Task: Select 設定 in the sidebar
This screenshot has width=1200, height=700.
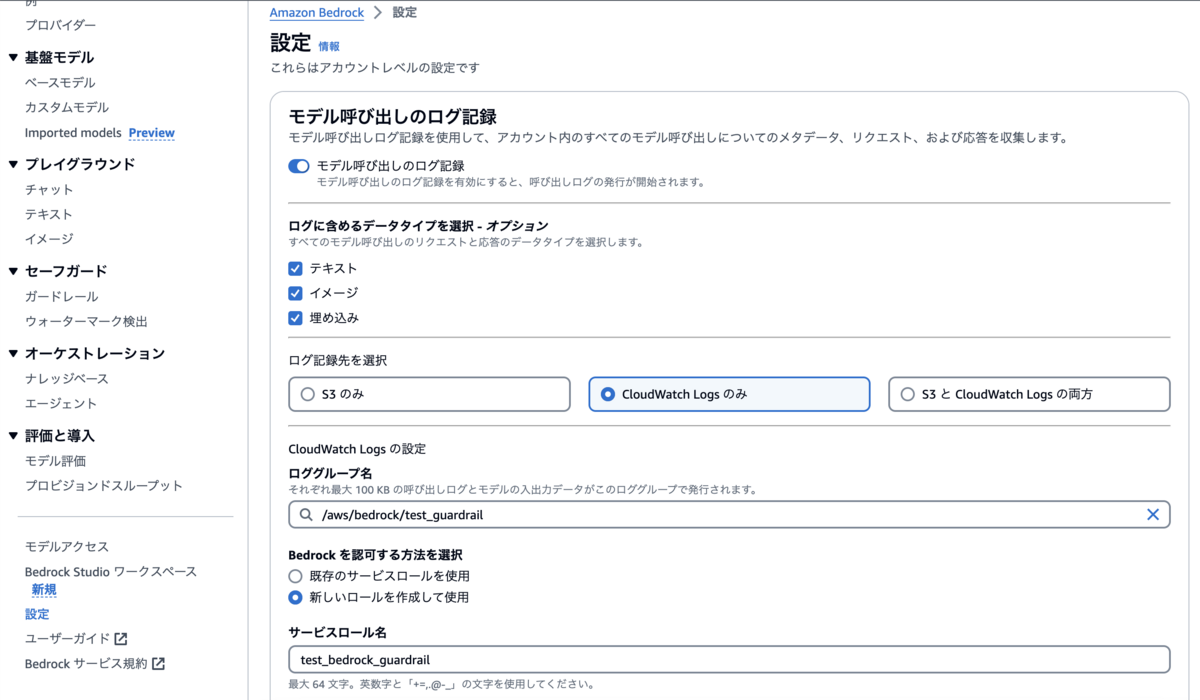Action: tap(37, 614)
